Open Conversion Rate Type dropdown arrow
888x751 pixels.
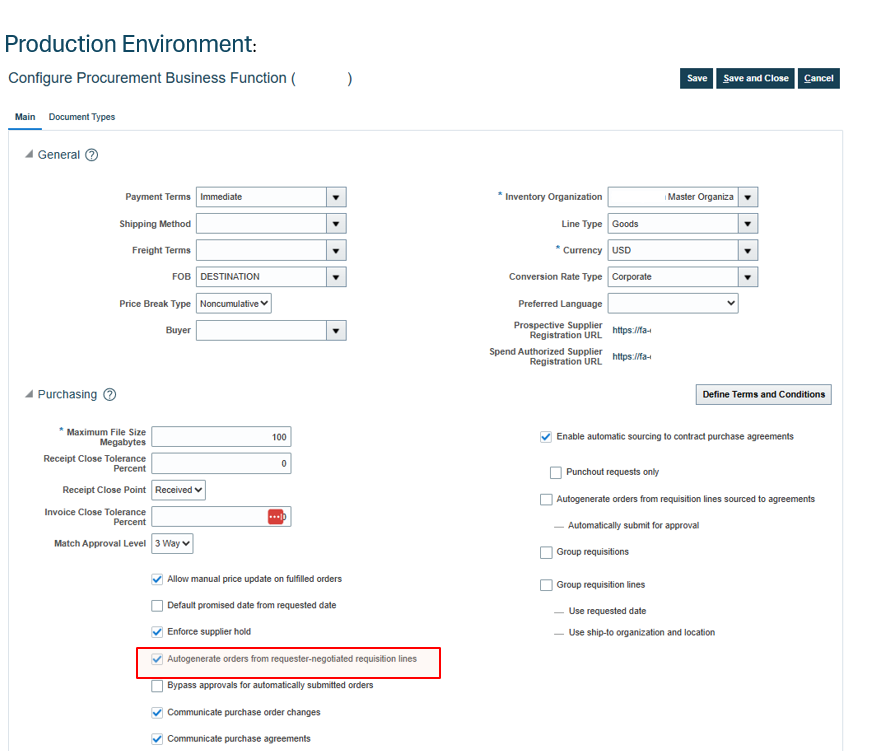point(748,277)
